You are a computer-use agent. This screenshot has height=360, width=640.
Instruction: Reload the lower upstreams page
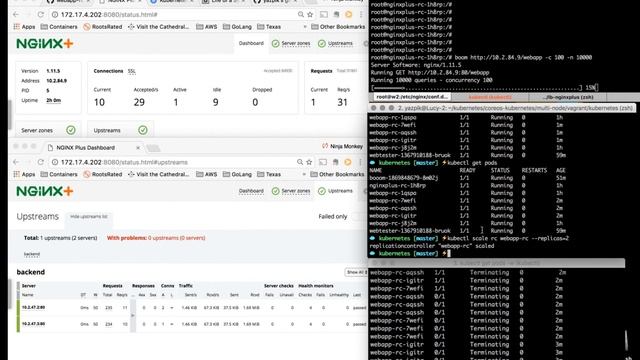[x=40, y=162]
